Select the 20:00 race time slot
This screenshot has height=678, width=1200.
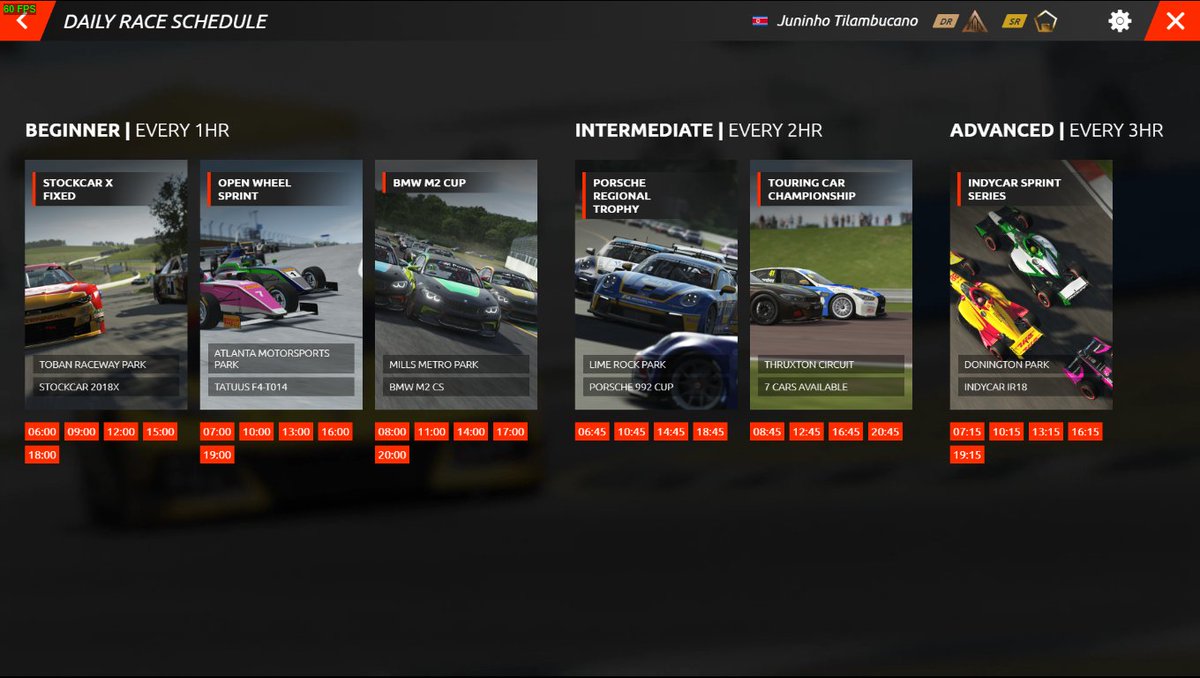392,455
